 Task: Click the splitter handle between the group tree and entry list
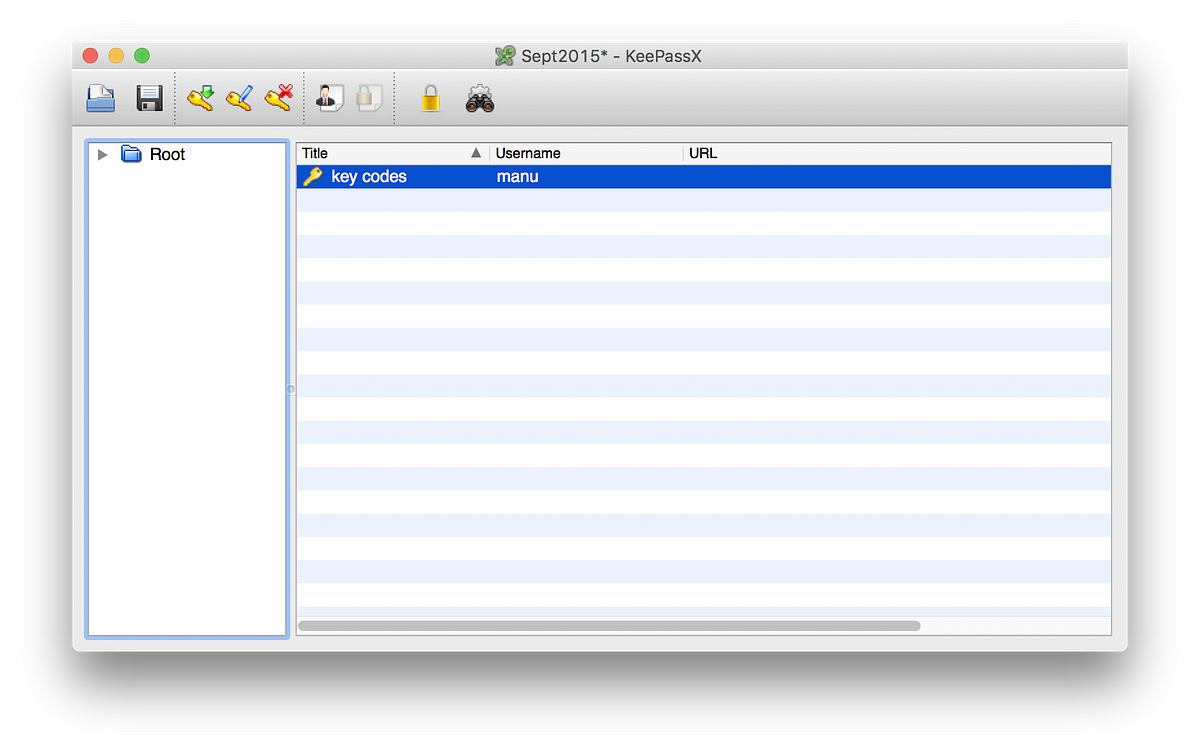tap(291, 389)
